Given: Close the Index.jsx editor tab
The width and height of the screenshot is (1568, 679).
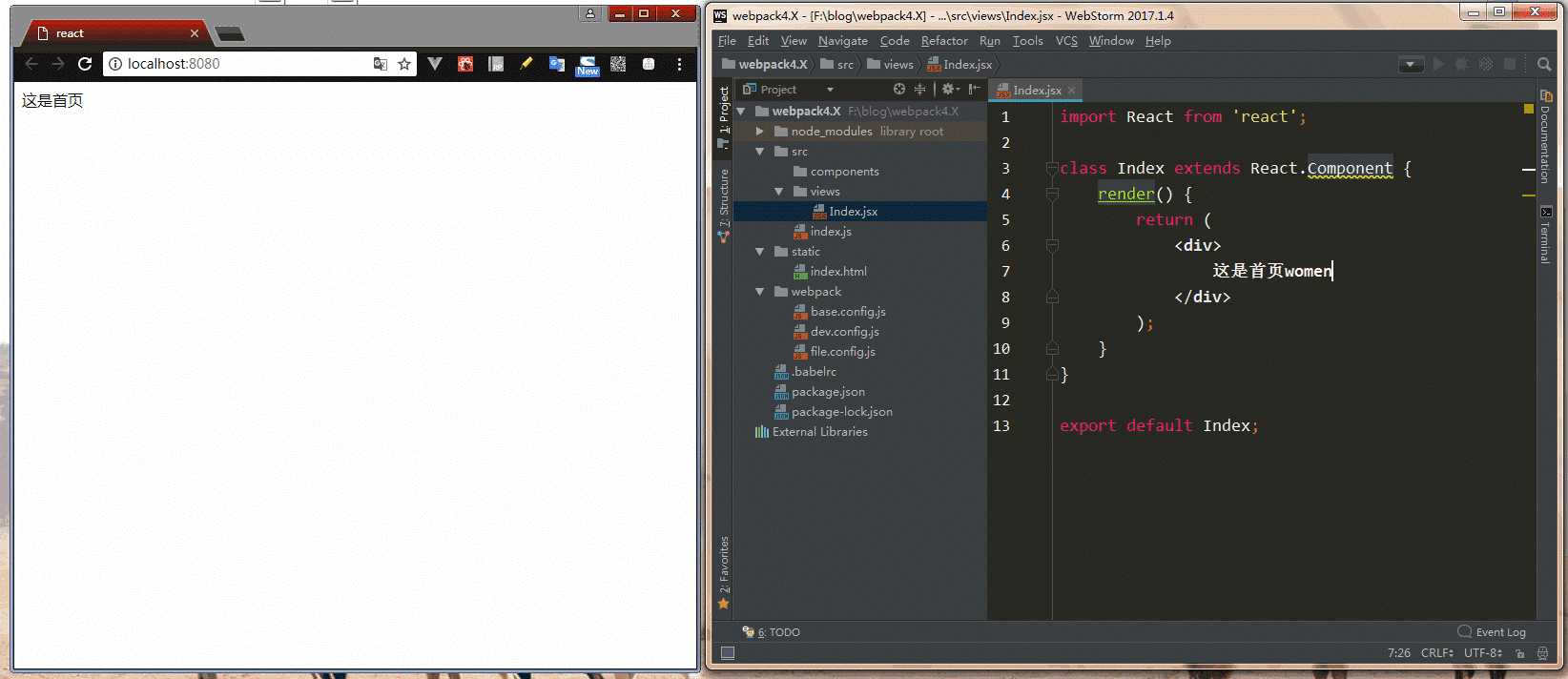Looking at the screenshot, I should [x=1071, y=90].
